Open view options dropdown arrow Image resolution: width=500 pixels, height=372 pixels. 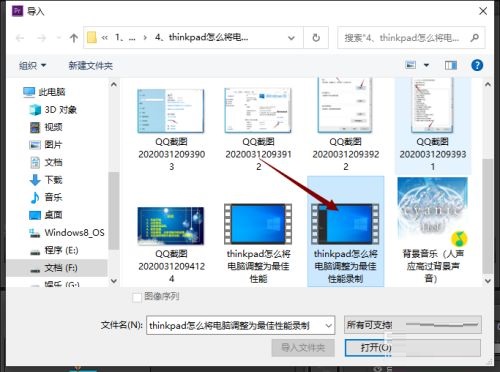pyautogui.click(x=426, y=65)
